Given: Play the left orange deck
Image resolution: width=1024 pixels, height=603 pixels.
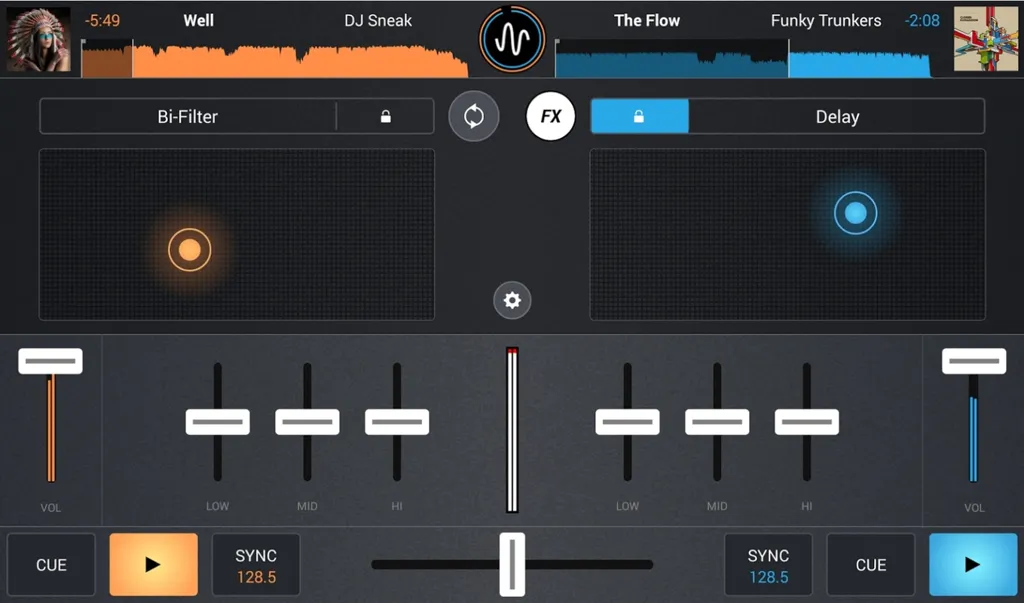Looking at the screenshot, I should tap(153, 564).
